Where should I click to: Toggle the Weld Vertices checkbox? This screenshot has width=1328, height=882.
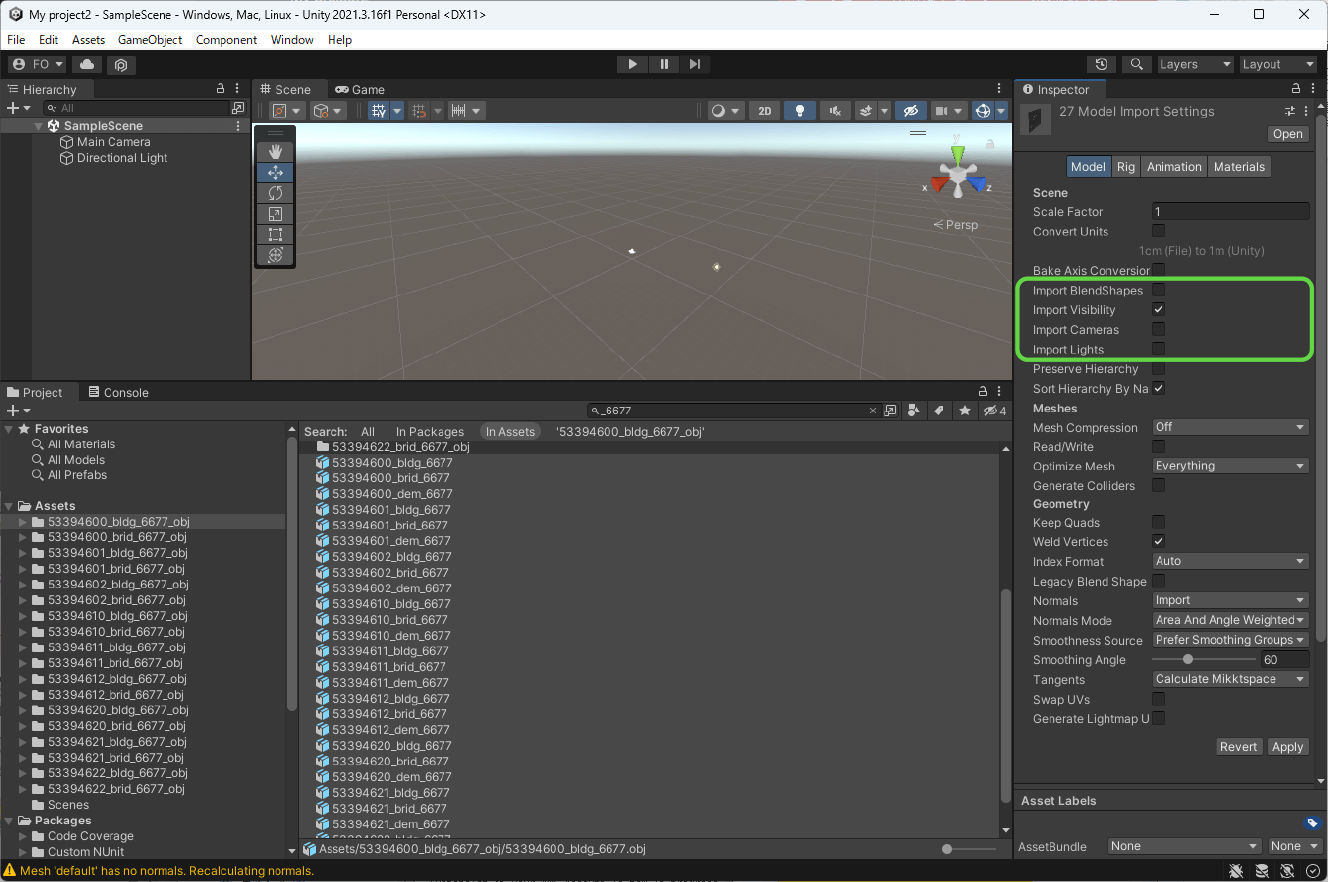click(1158, 542)
